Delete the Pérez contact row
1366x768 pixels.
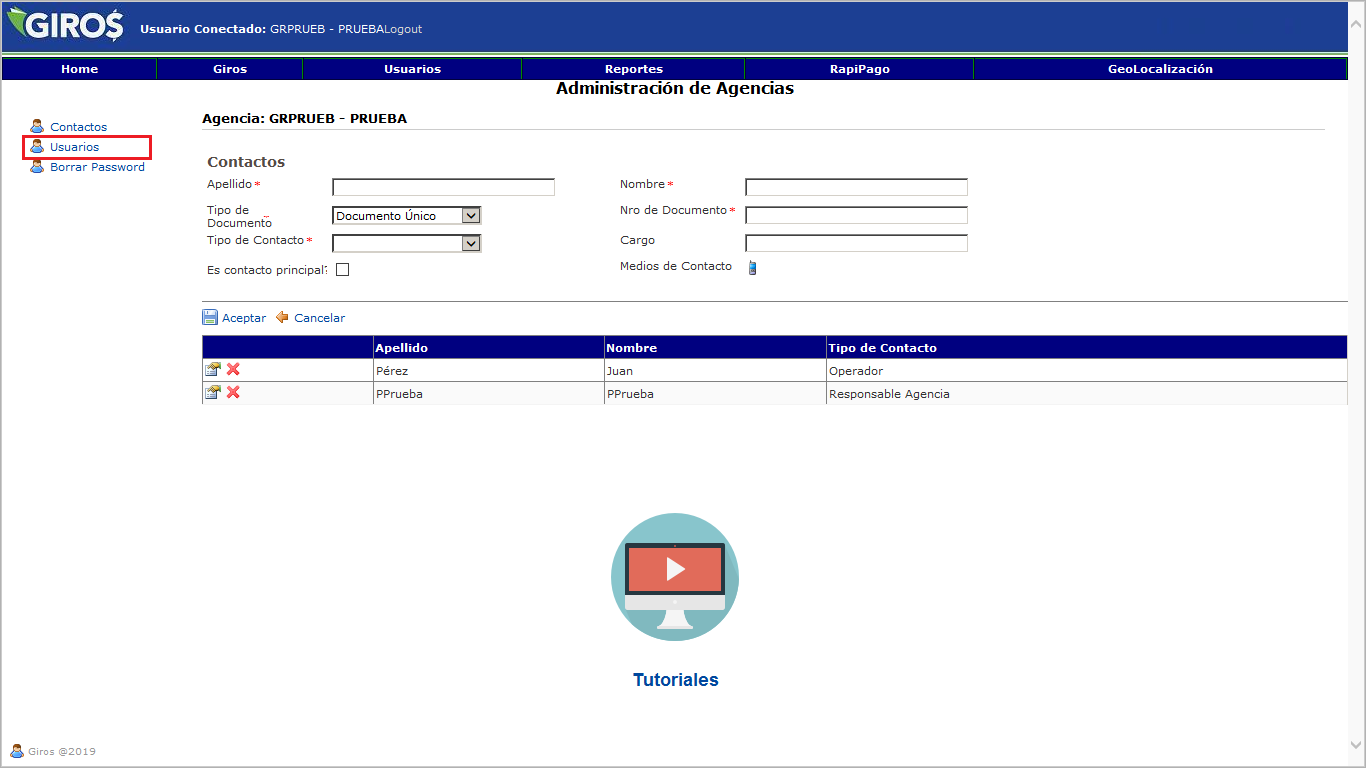(233, 369)
